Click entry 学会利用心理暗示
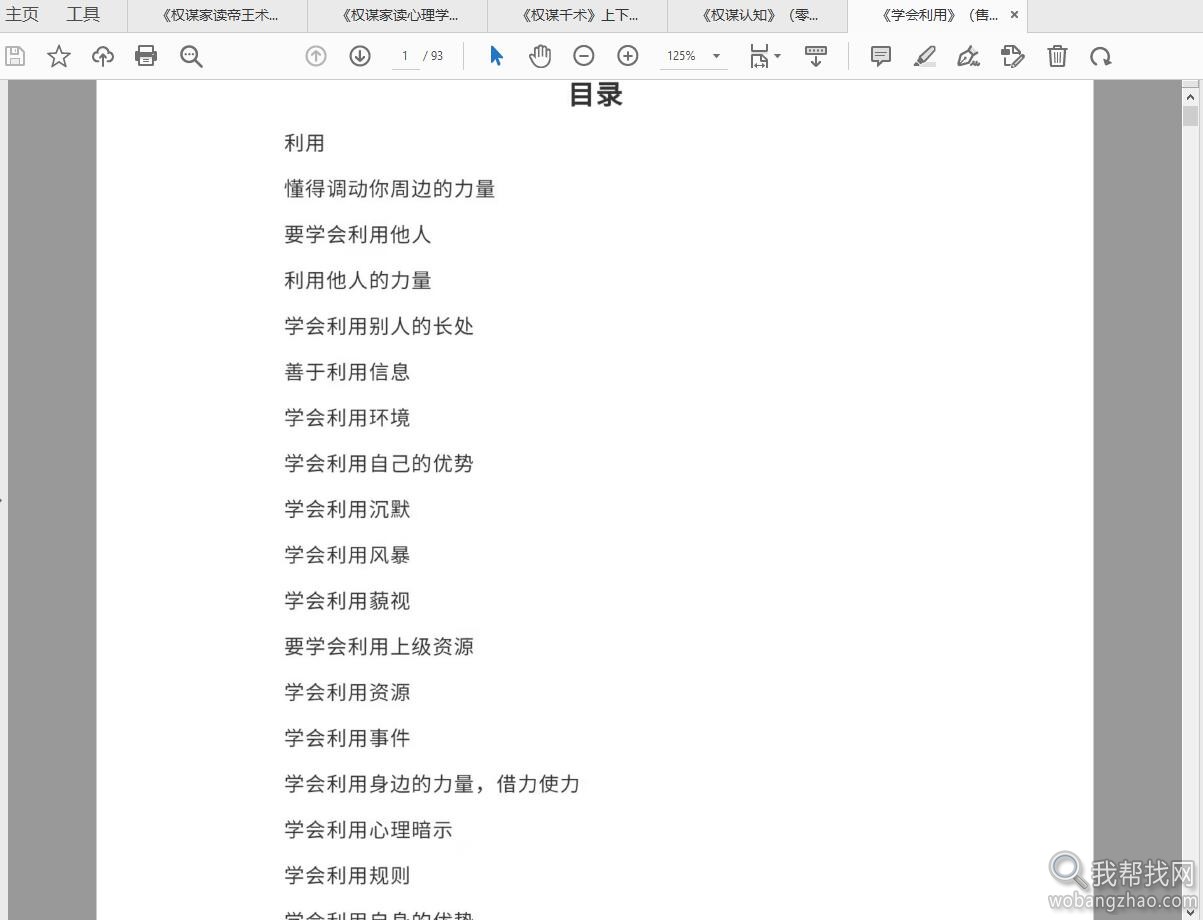Screen dimensions: 1203x920 tap(368, 830)
